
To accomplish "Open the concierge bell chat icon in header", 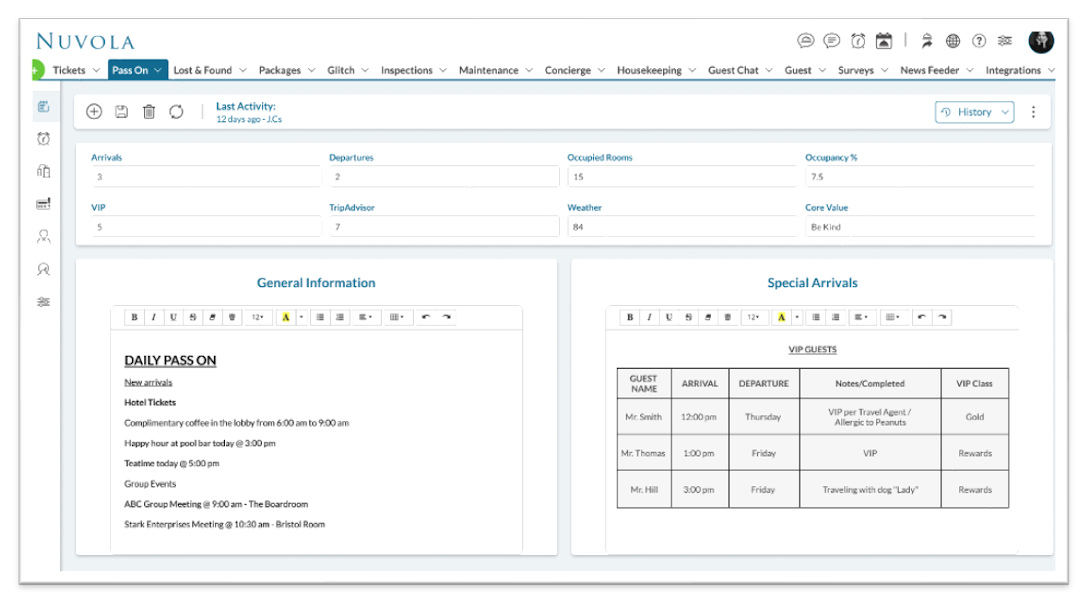I will pos(805,41).
